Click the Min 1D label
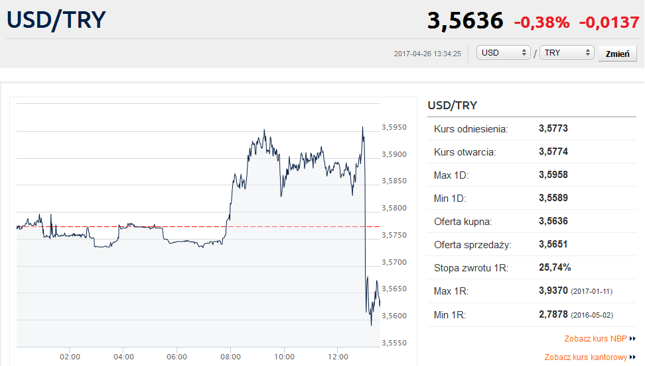The height and width of the screenshot is (366, 645). [450, 199]
